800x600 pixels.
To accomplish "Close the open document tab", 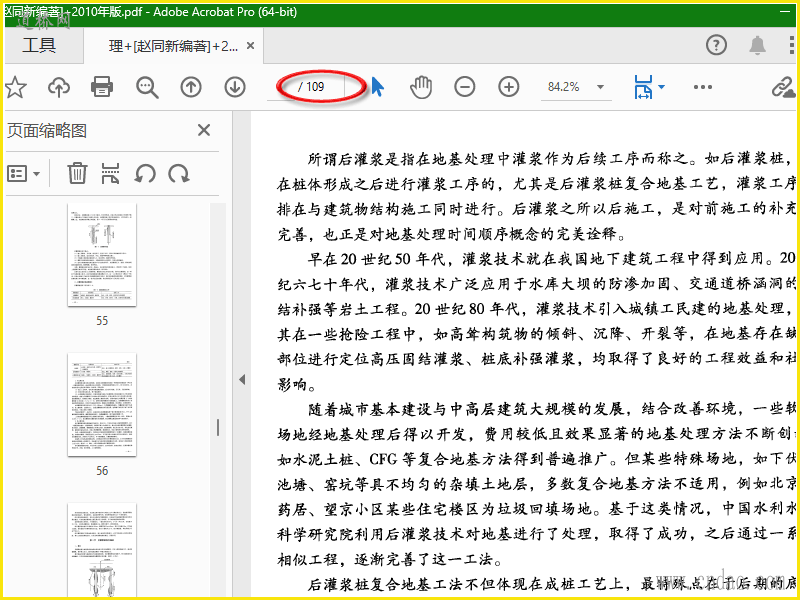I will tap(251, 46).
